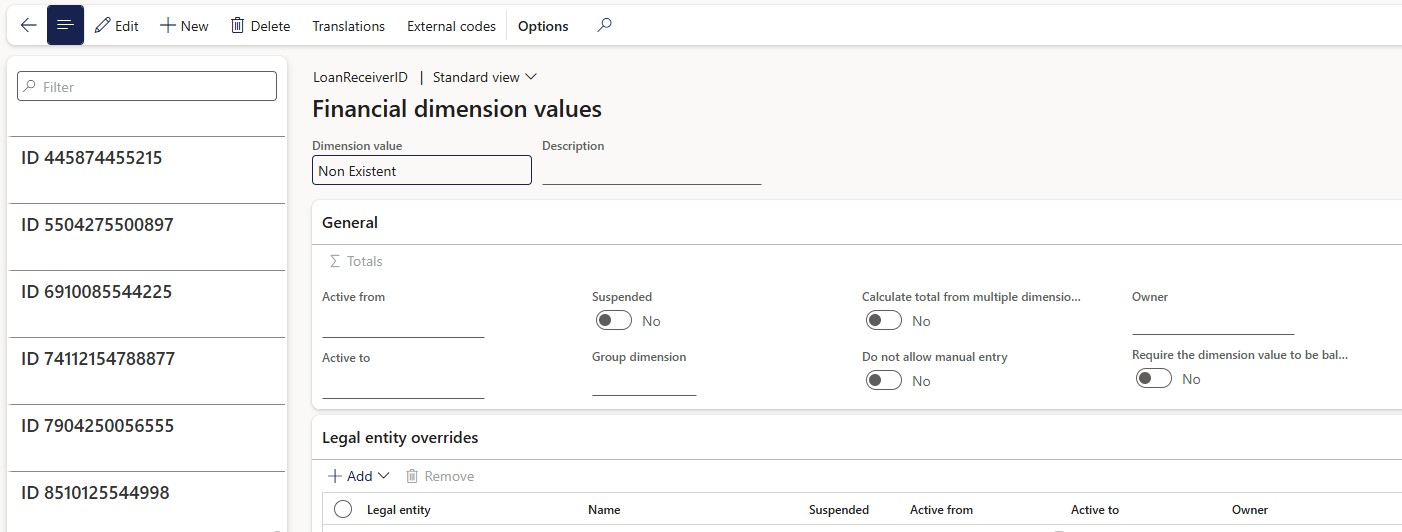Toggle Calculate total from multiple dimensions
This screenshot has height=532, width=1402.
coord(884,321)
